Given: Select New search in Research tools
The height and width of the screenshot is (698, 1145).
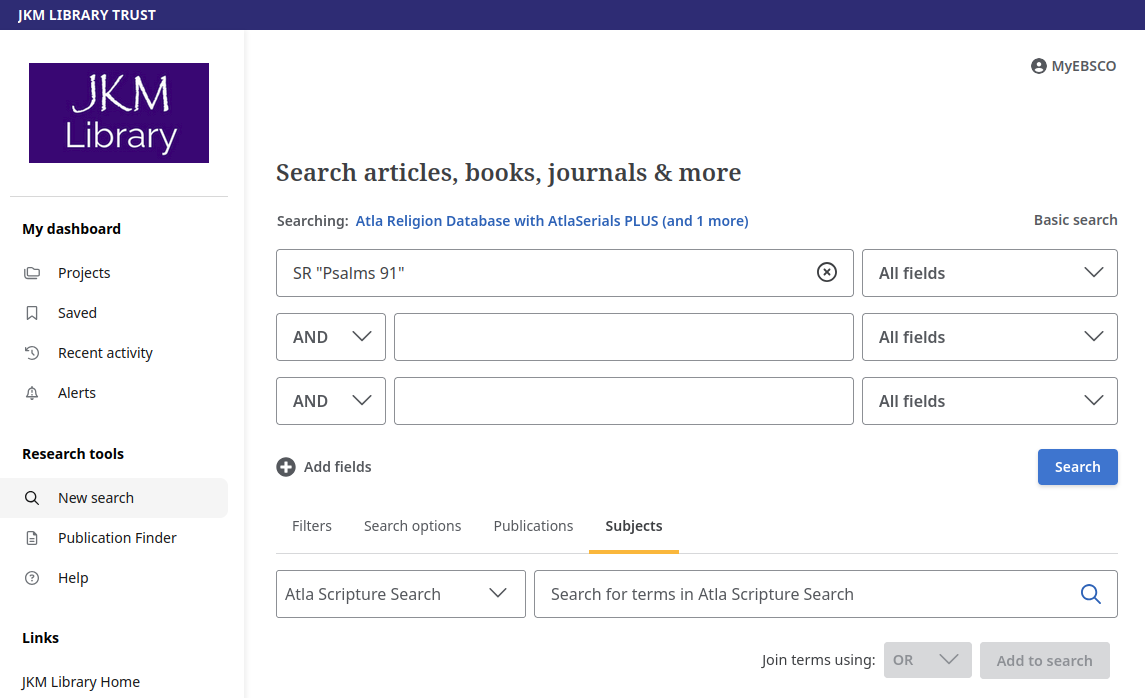Looking at the screenshot, I should [97, 497].
